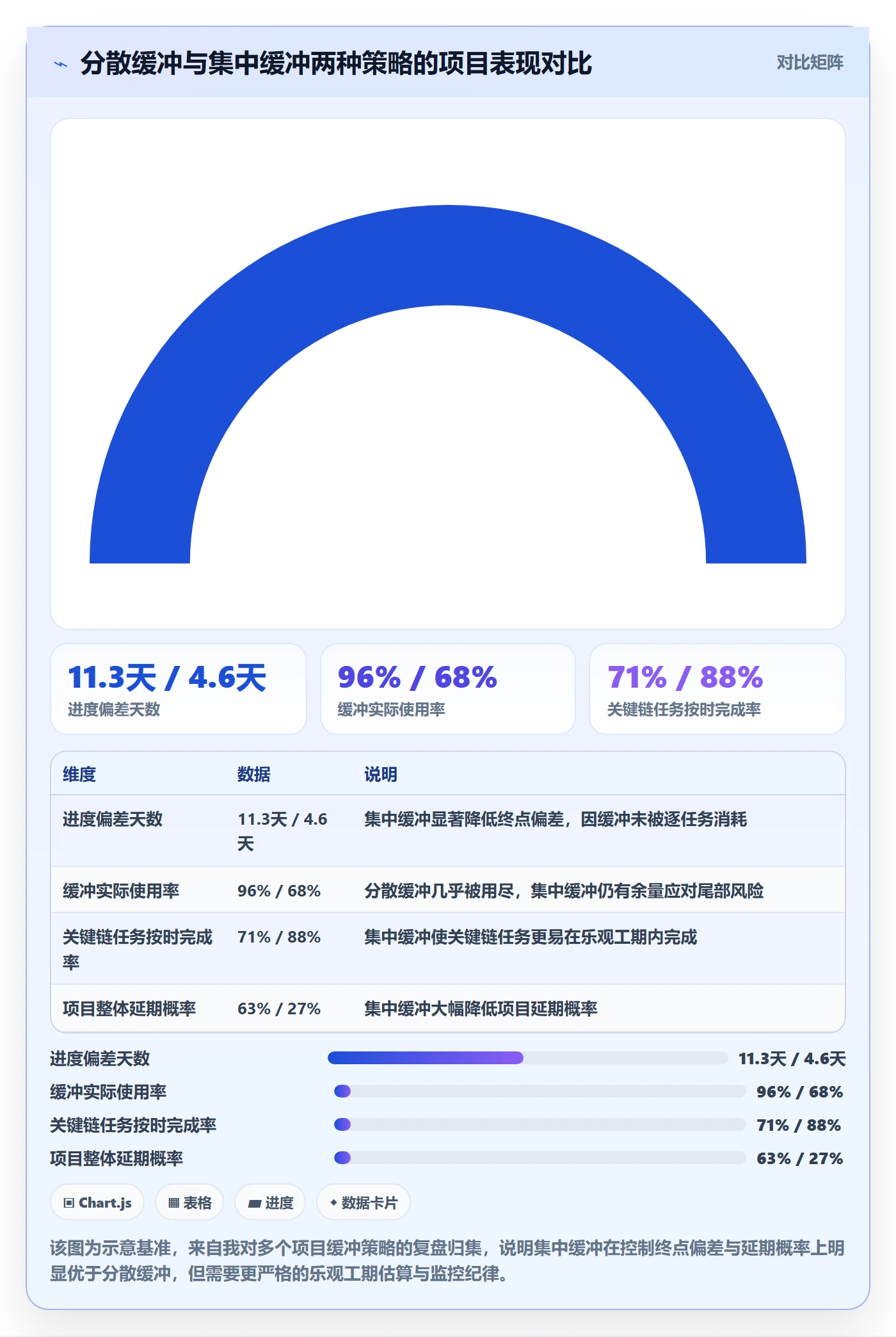Select the 71% / 88% data card
896x1337 pixels.
(x=717, y=689)
